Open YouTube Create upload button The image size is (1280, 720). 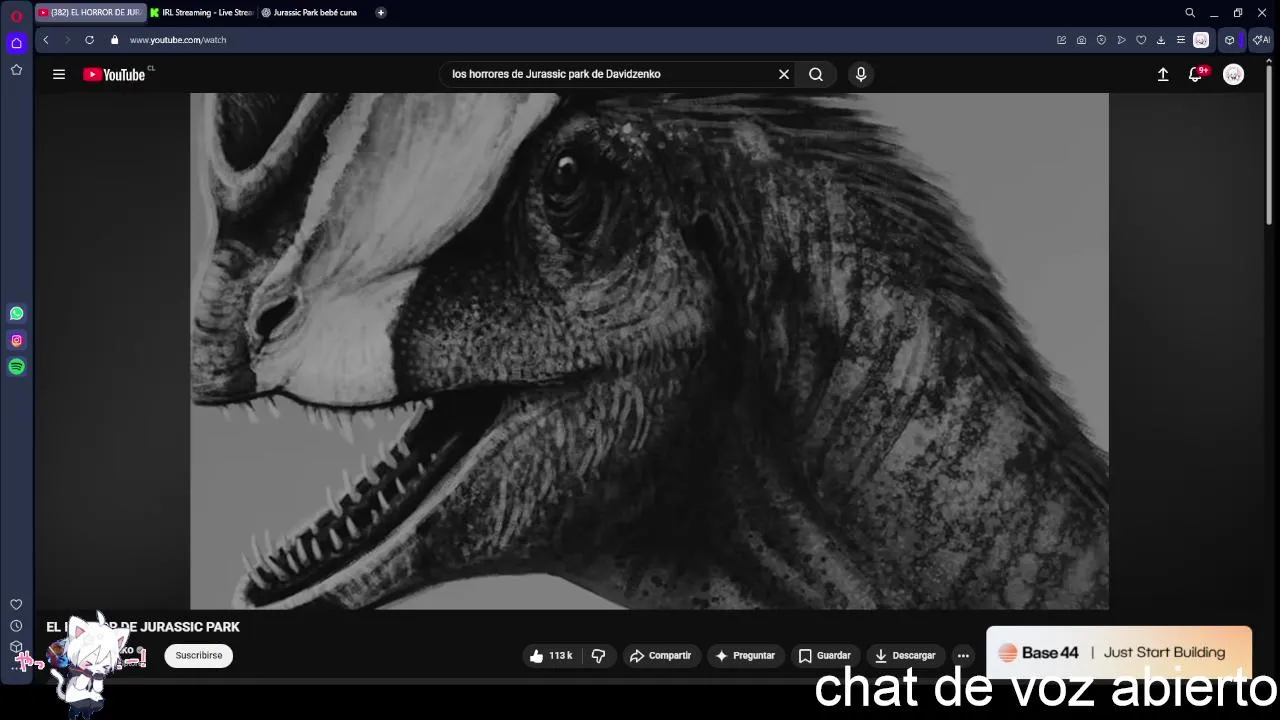point(1163,74)
